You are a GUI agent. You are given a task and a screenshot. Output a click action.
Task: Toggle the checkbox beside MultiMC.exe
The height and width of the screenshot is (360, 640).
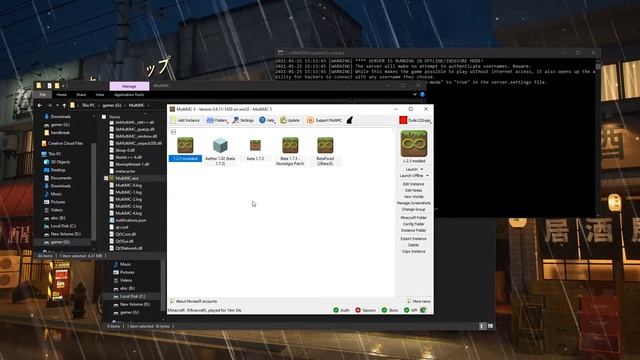coord(106,178)
